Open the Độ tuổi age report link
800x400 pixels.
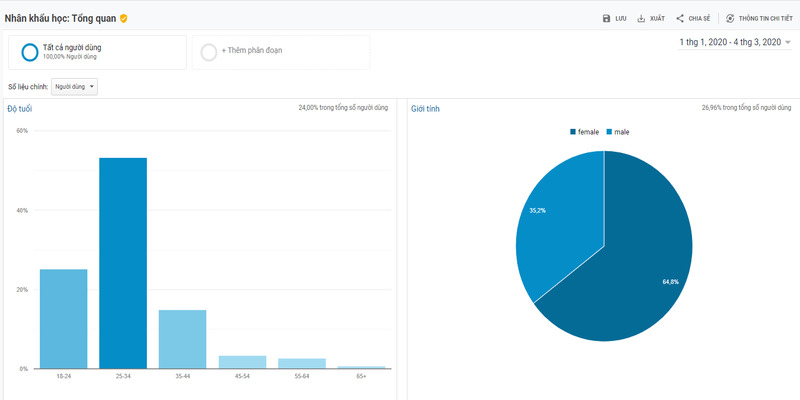pyautogui.click(x=20, y=109)
